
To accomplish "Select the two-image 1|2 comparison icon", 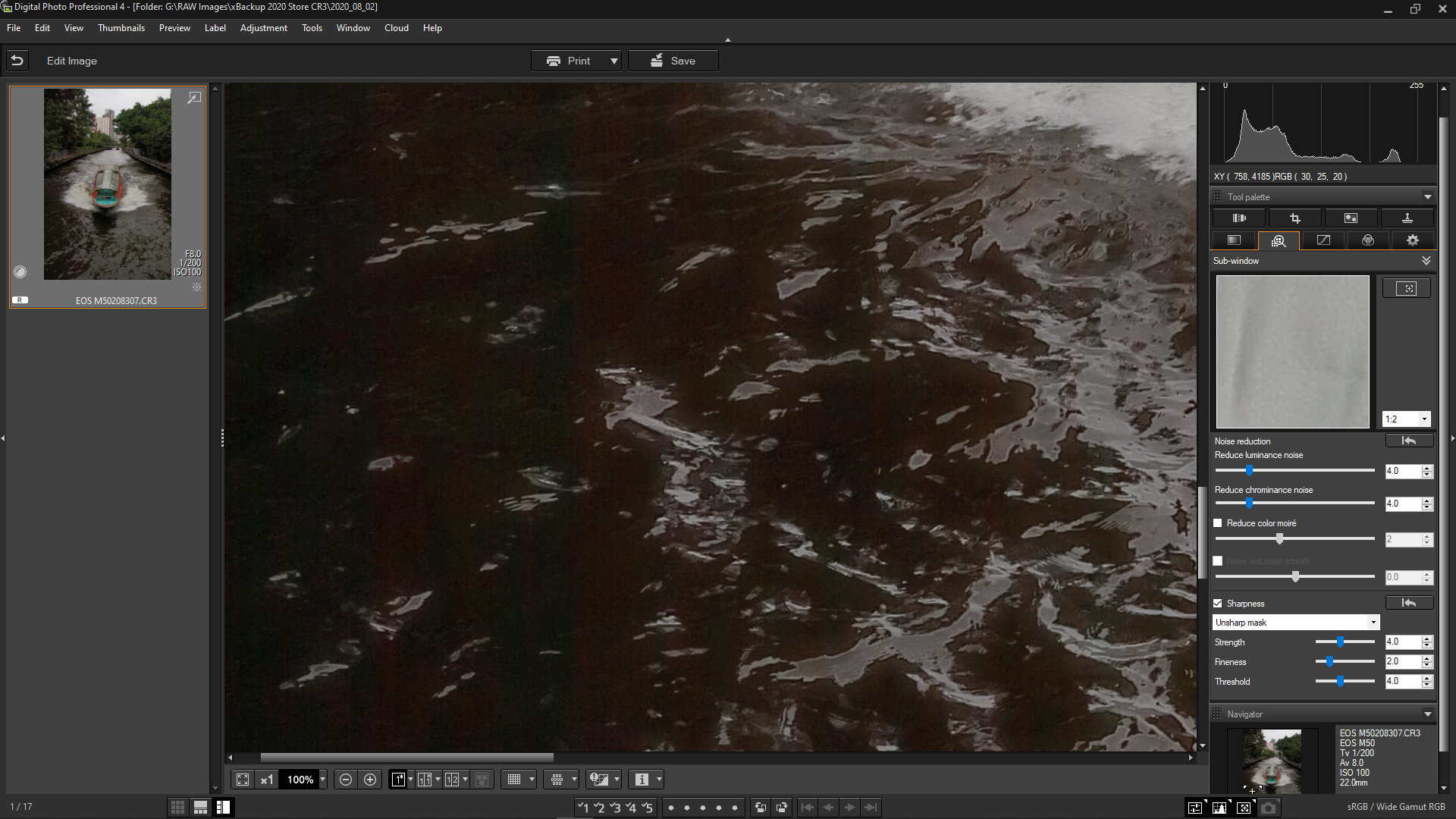I will (452, 780).
